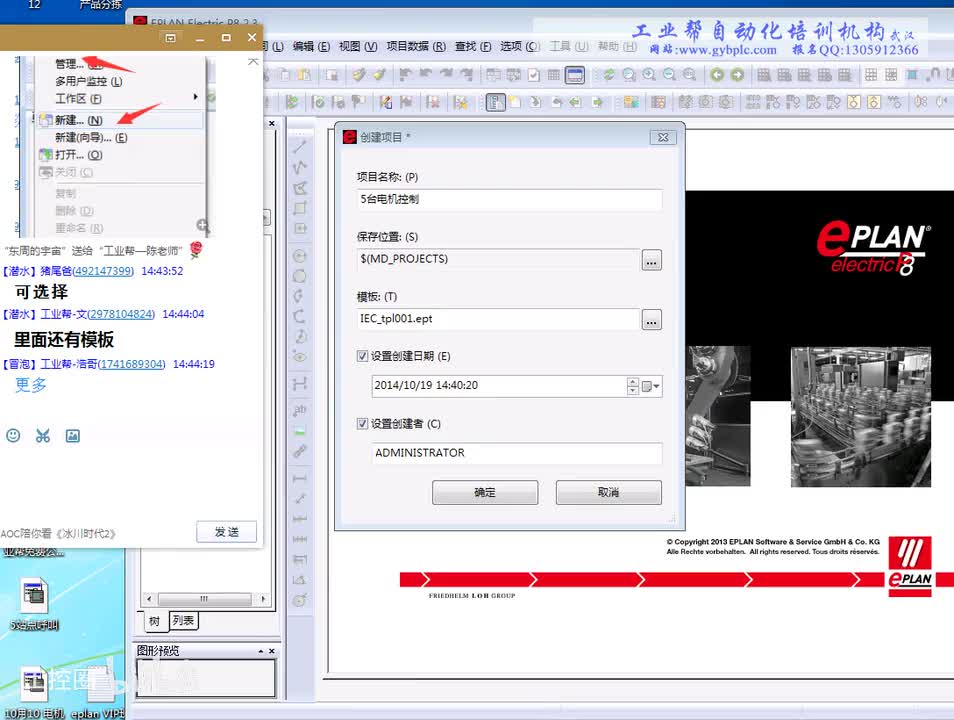The image size is (954, 720).
Task: Select 新建...(N) in project menu
Action: click(x=120, y=120)
